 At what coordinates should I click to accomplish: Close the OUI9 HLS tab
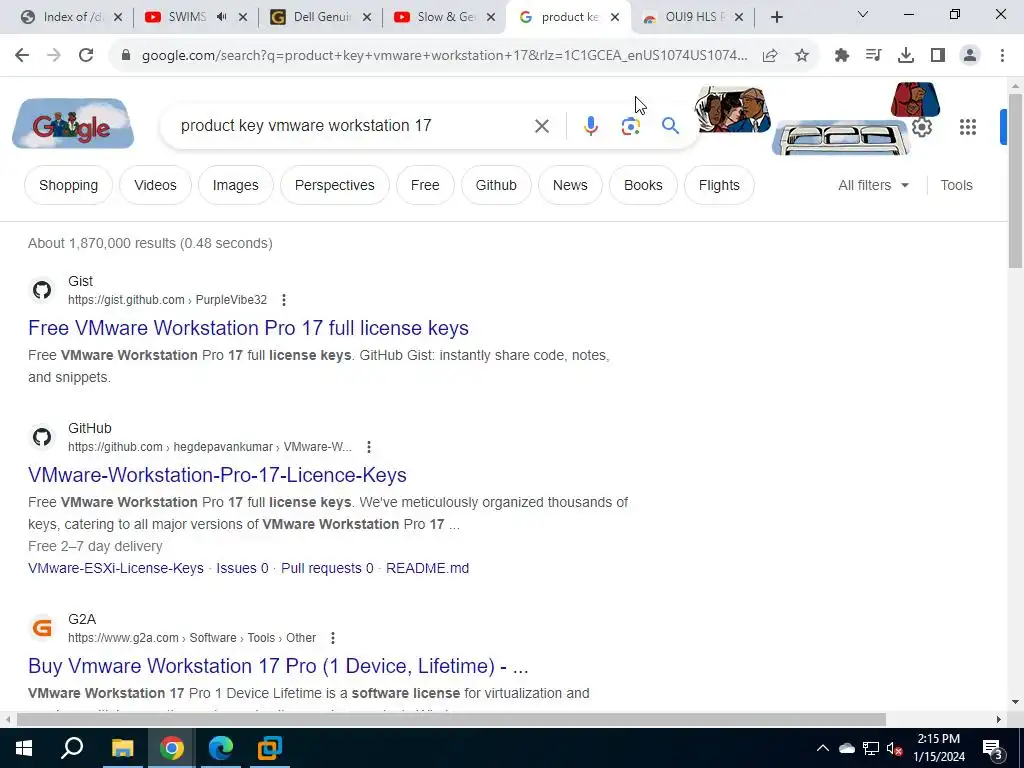[739, 17]
